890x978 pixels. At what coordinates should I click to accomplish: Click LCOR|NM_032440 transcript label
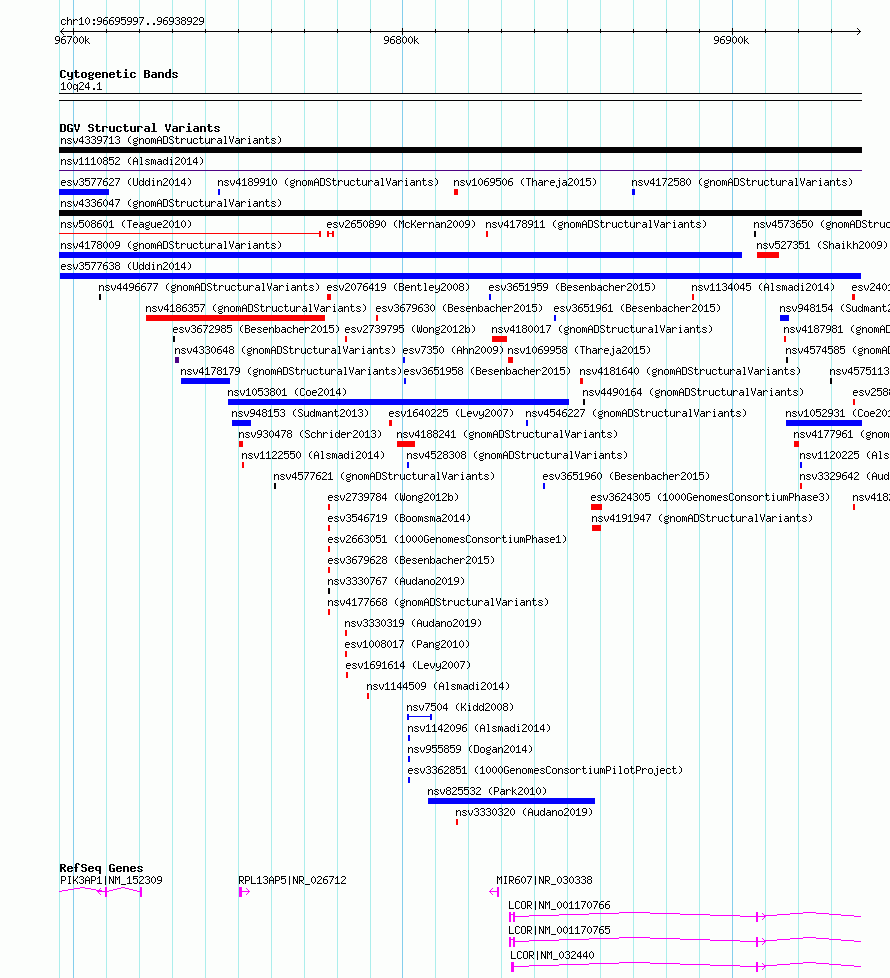click(x=553, y=956)
